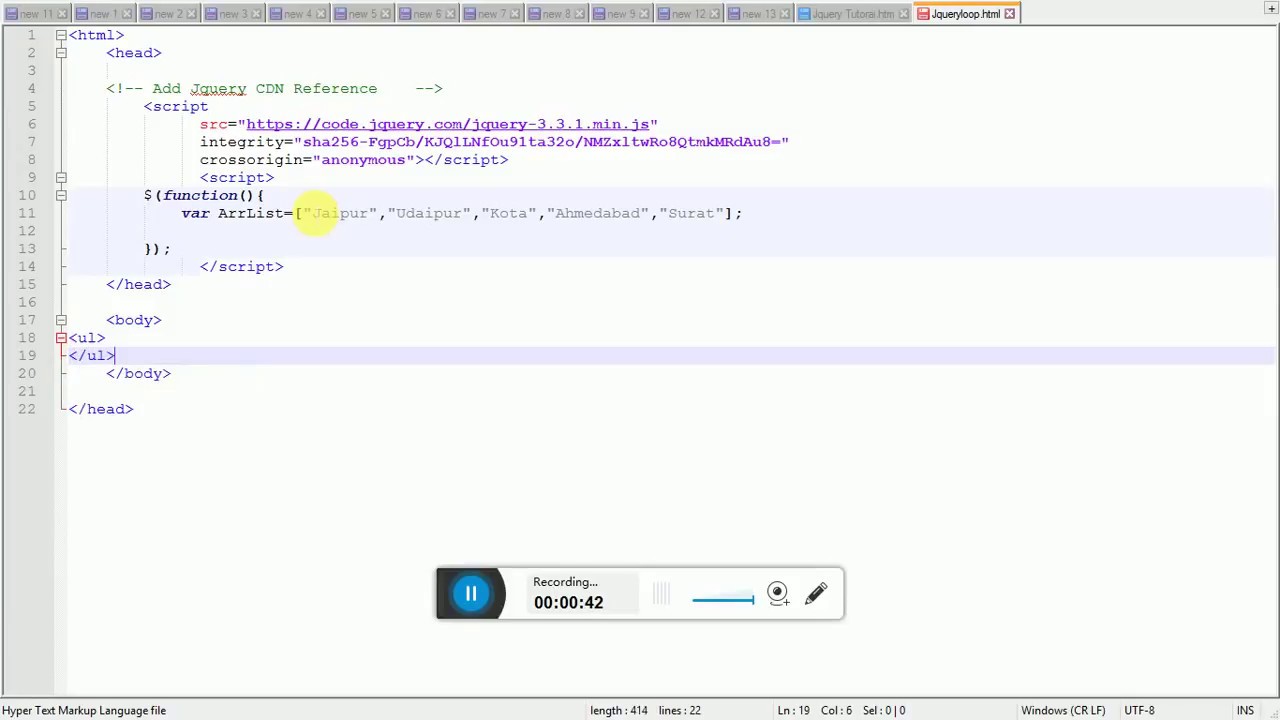Close the Jqueryloop.html tab
The height and width of the screenshot is (720, 1280).
click(x=1009, y=14)
